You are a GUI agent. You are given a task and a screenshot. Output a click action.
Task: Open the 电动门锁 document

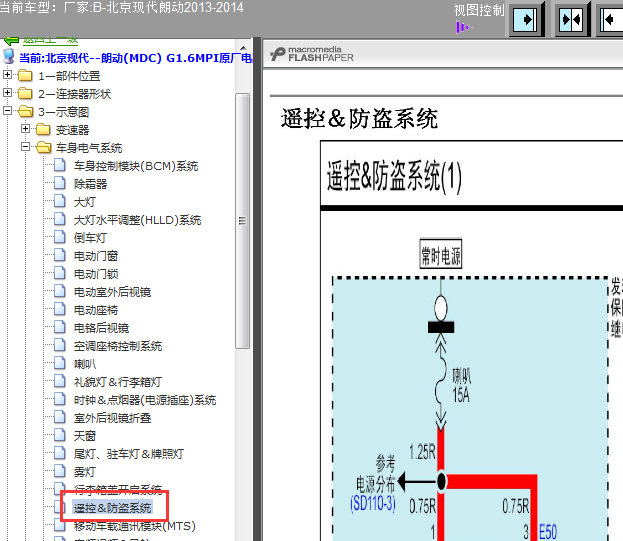pyautogui.click(x=96, y=274)
